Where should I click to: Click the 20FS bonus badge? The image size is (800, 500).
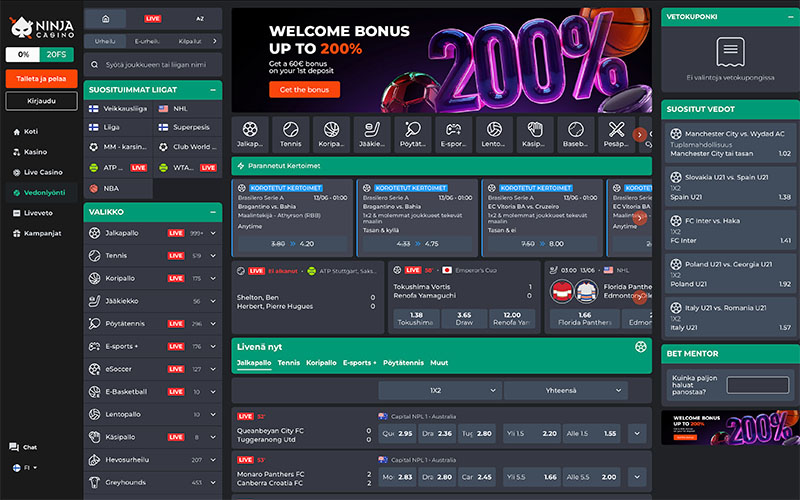pyautogui.click(x=56, y=54)
